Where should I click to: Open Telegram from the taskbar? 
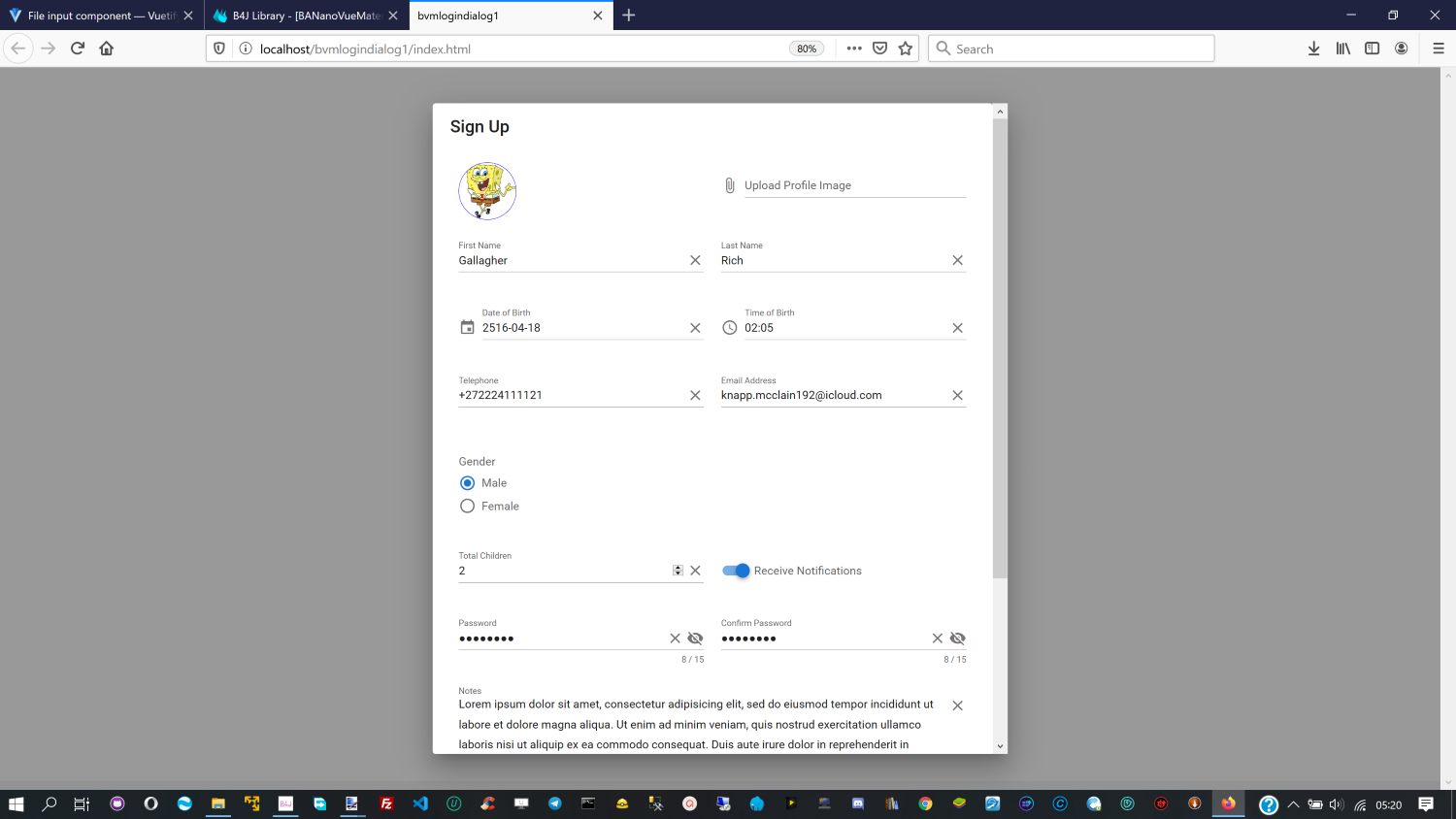coord(555,804)
